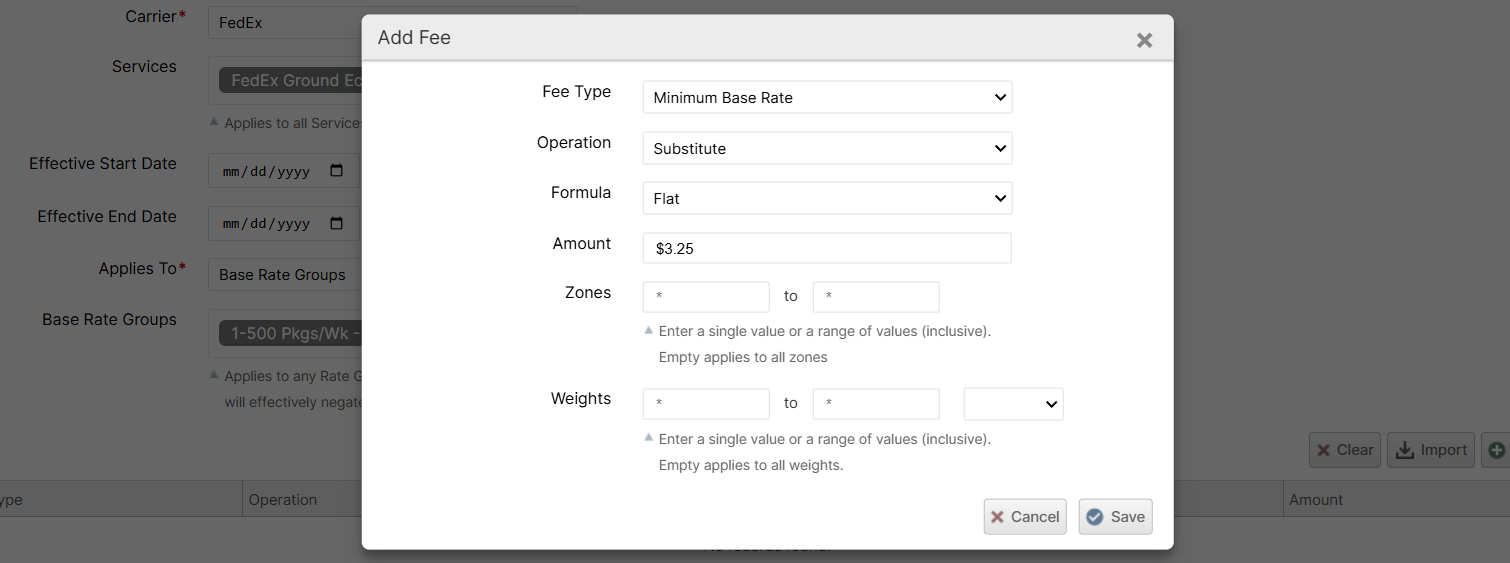Screen dimensions: 1510x563
Task: Click the Applies To Base Rate Groups selector
Action: coord(284,275)
